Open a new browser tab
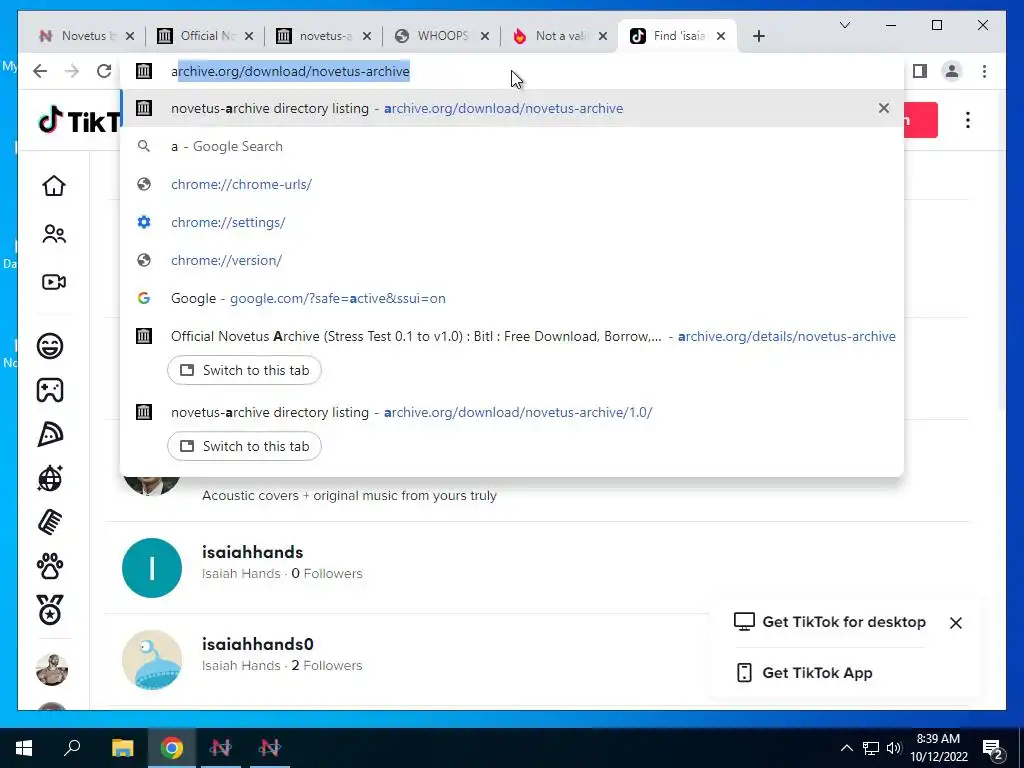Screen dimensions: 1024x768 click(x=758, y=36)
